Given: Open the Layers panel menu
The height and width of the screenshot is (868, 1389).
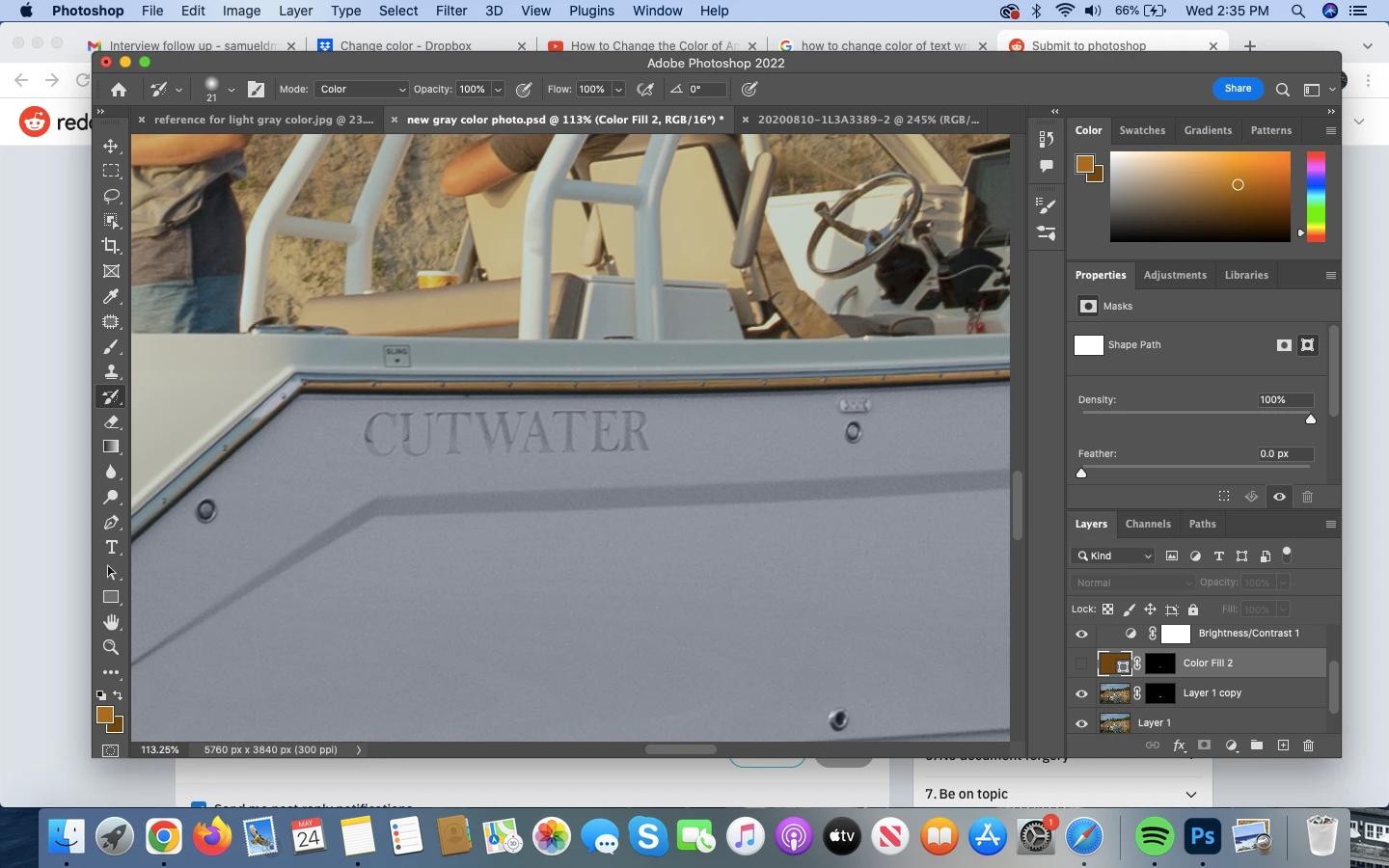Looking at the screenshot, I should pyautogui.click(x=1331, y=525).
